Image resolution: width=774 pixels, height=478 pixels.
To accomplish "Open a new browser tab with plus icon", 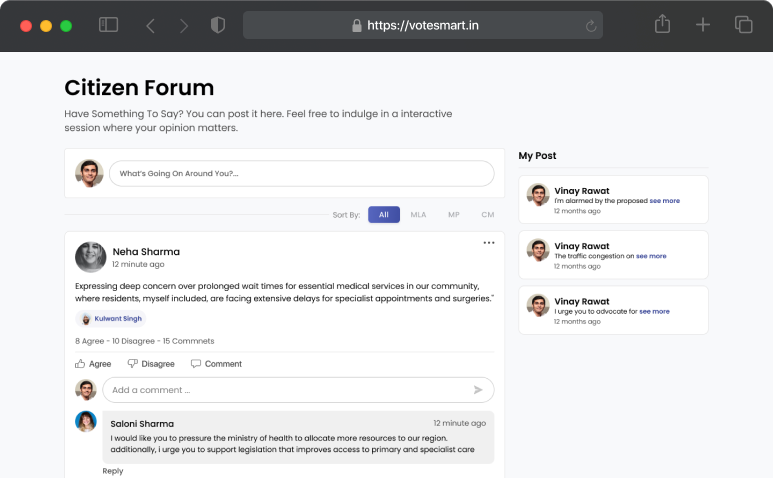I will [703, 25].
